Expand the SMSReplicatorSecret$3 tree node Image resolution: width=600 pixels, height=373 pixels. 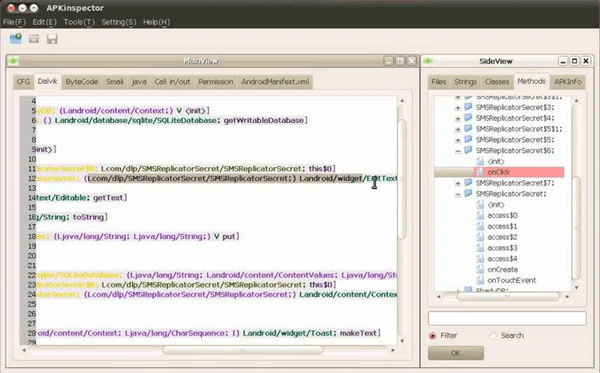458,108
